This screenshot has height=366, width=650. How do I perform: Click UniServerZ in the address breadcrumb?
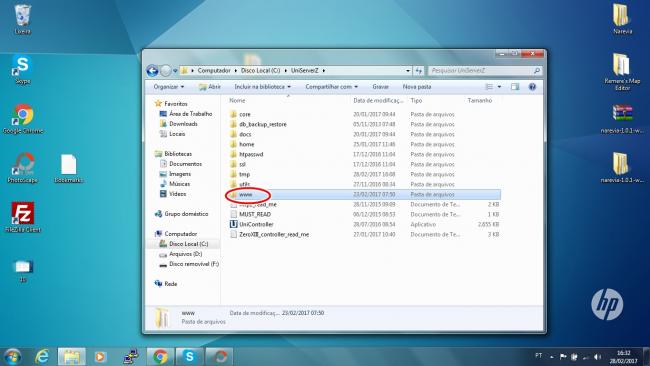click(305, 70)
